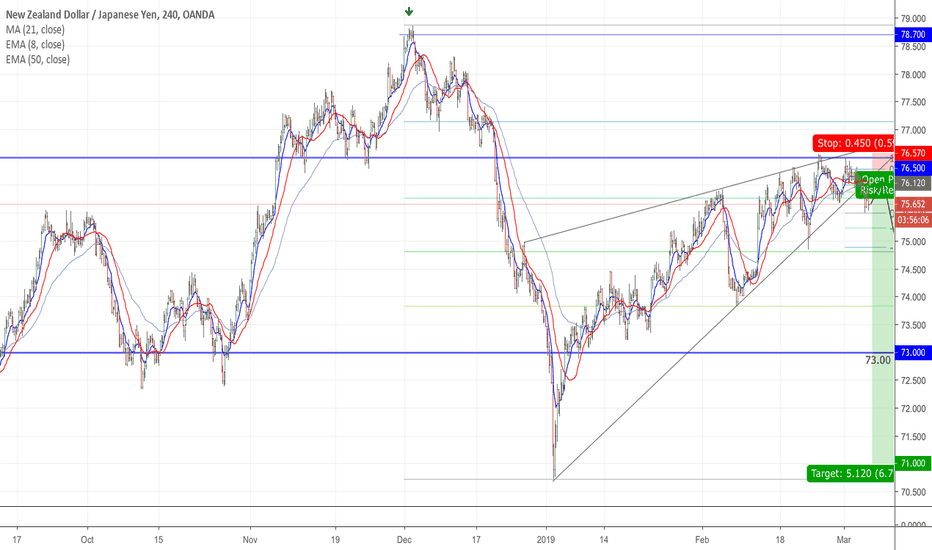The image size is (932, 550).
Task: Click the Oct label on the time axis
Action: pyautogui.click(x=87, y=540)
